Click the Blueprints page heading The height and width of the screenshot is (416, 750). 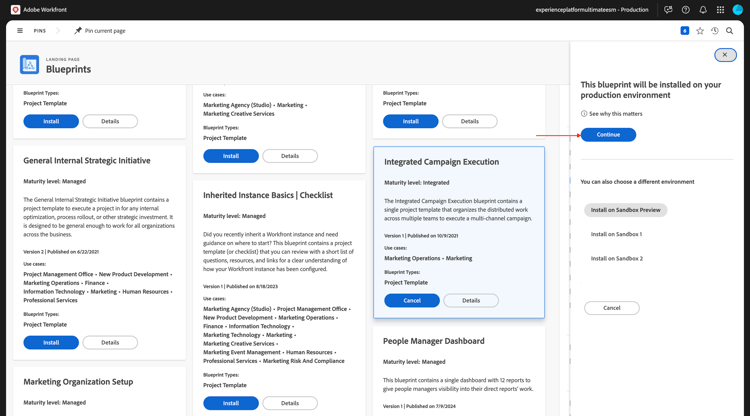[x=68, y=69]
